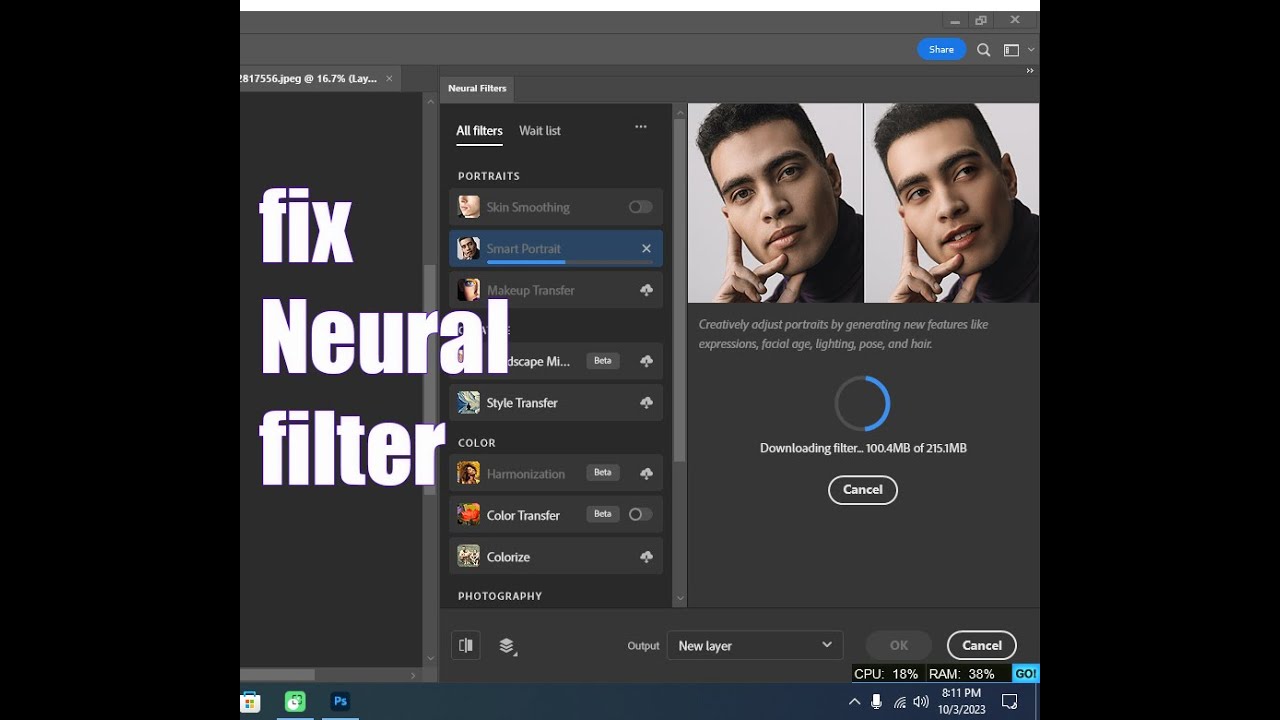
Task: Cancel Smart Portrait download with X icon
Action: (x=646, y=249)
